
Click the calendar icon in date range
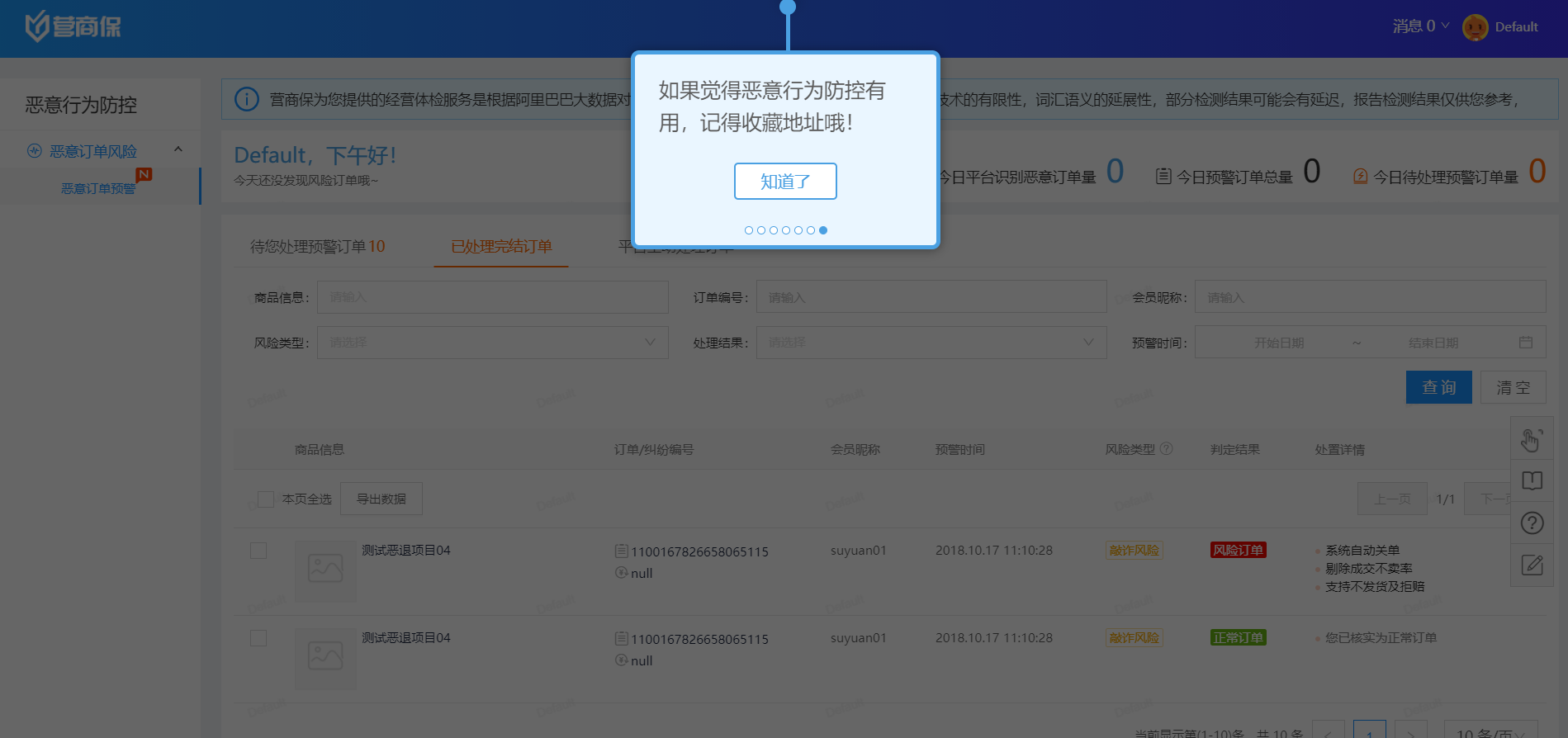pos(1525,343)
